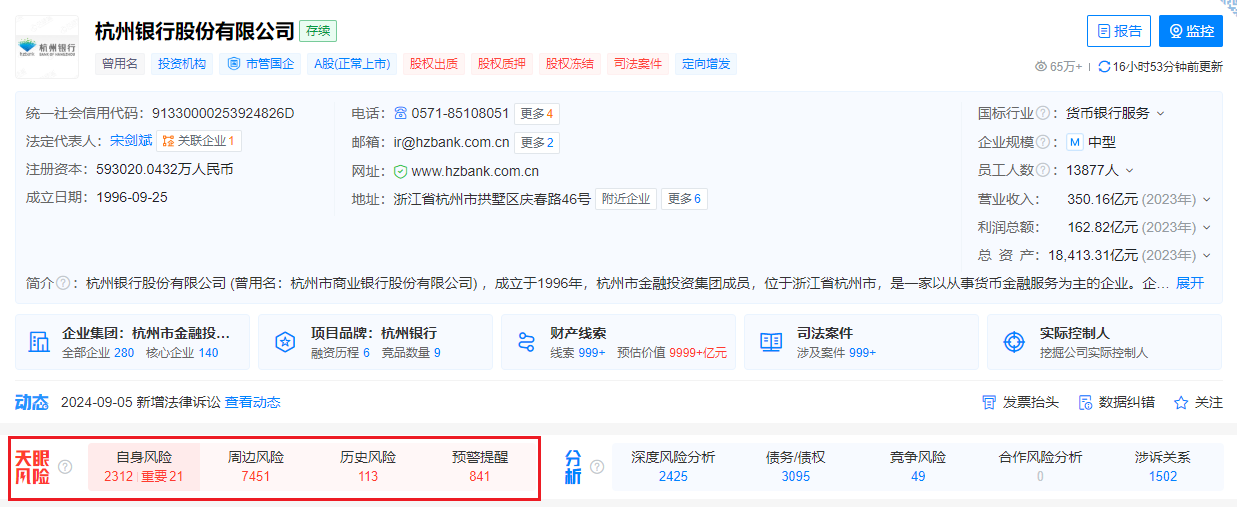
Task: Expand the 营业收入 year dropdown arrow
Action: pos(1206,199)
